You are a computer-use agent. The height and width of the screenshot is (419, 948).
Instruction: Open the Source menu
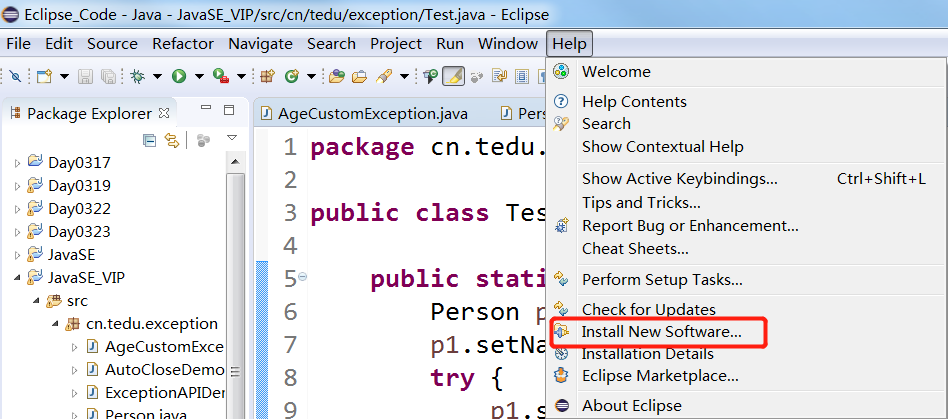click(x=112, y=44)
